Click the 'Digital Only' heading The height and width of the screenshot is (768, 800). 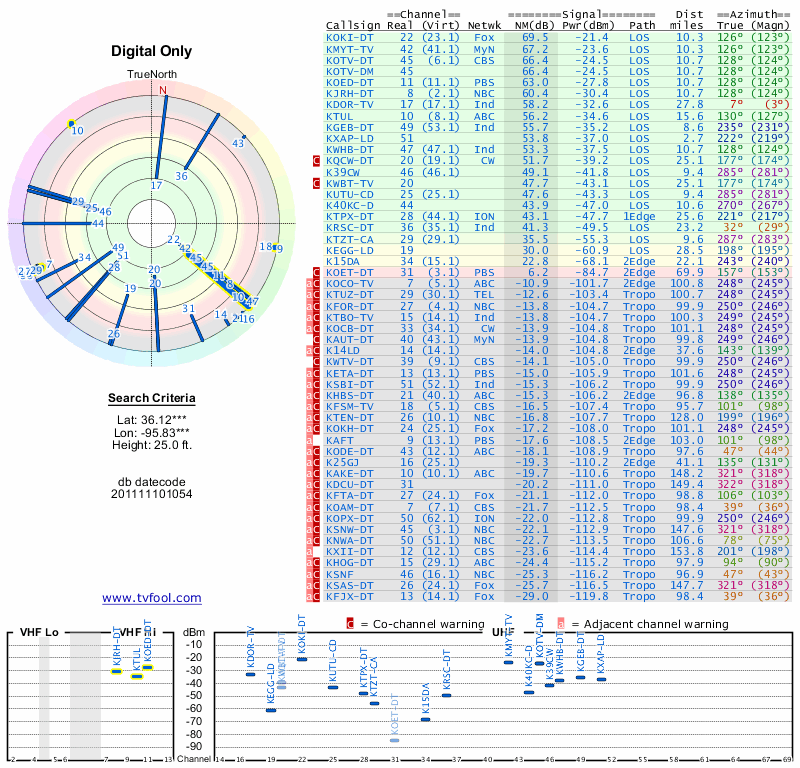tap(152, 51)
